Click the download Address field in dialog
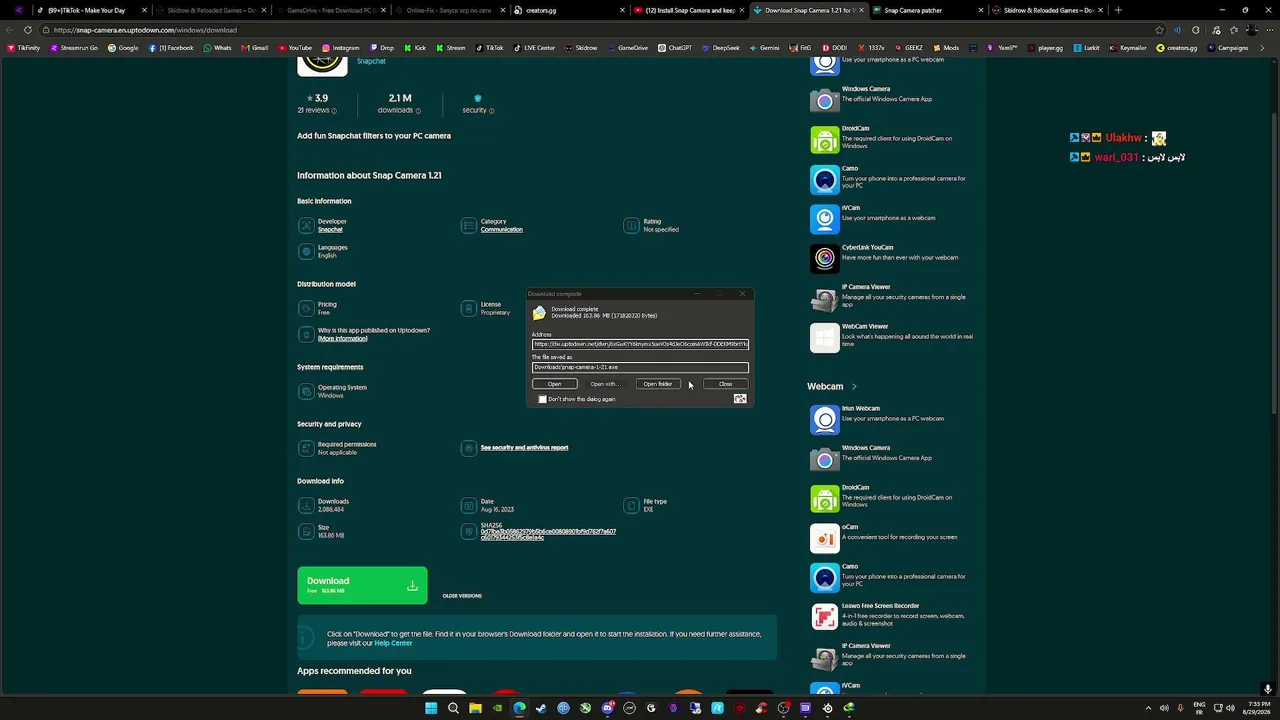The height and width of the screenshot is (720, 1280). pyautogui.click(x=640, y=344)
